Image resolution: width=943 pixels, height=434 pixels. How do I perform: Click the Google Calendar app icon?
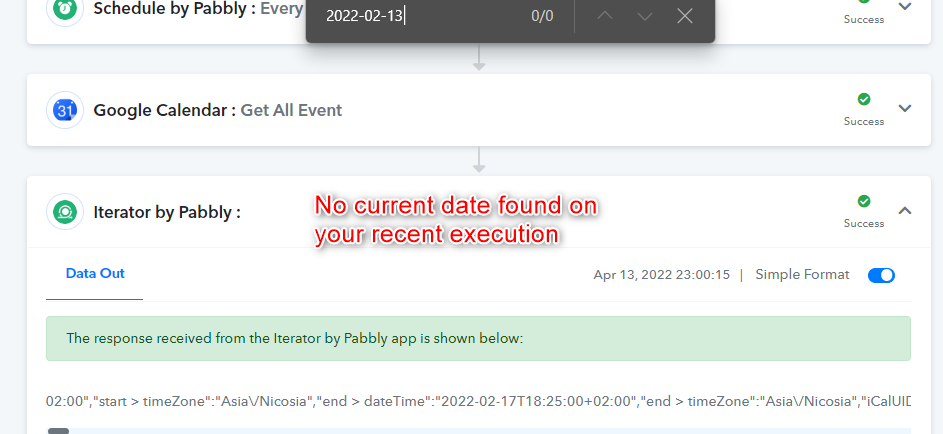(x=64, y=110)
